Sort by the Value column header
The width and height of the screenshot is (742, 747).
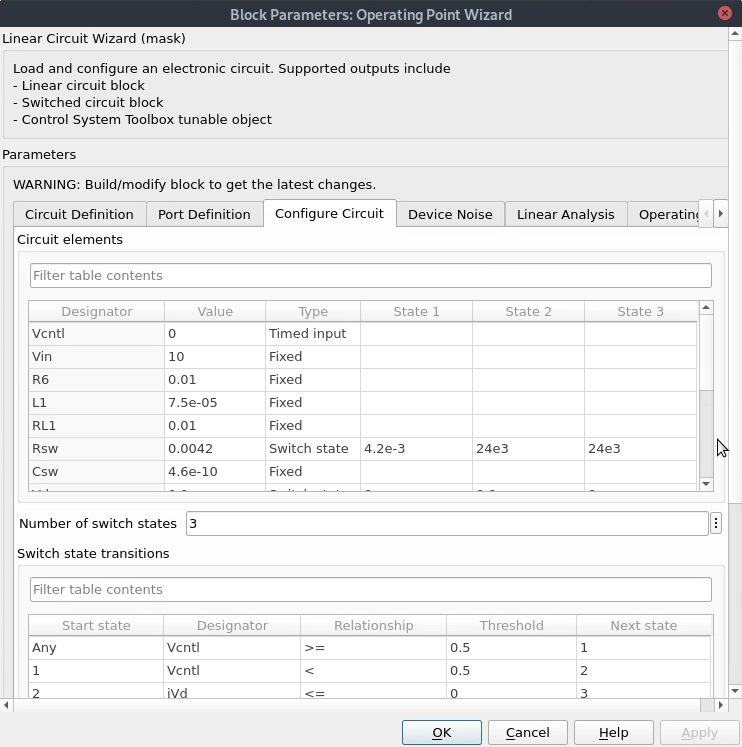click(215, 312)
